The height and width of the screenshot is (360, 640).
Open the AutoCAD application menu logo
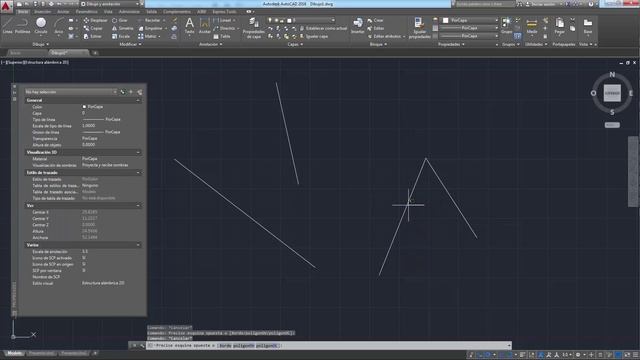(x=7, y=6)
